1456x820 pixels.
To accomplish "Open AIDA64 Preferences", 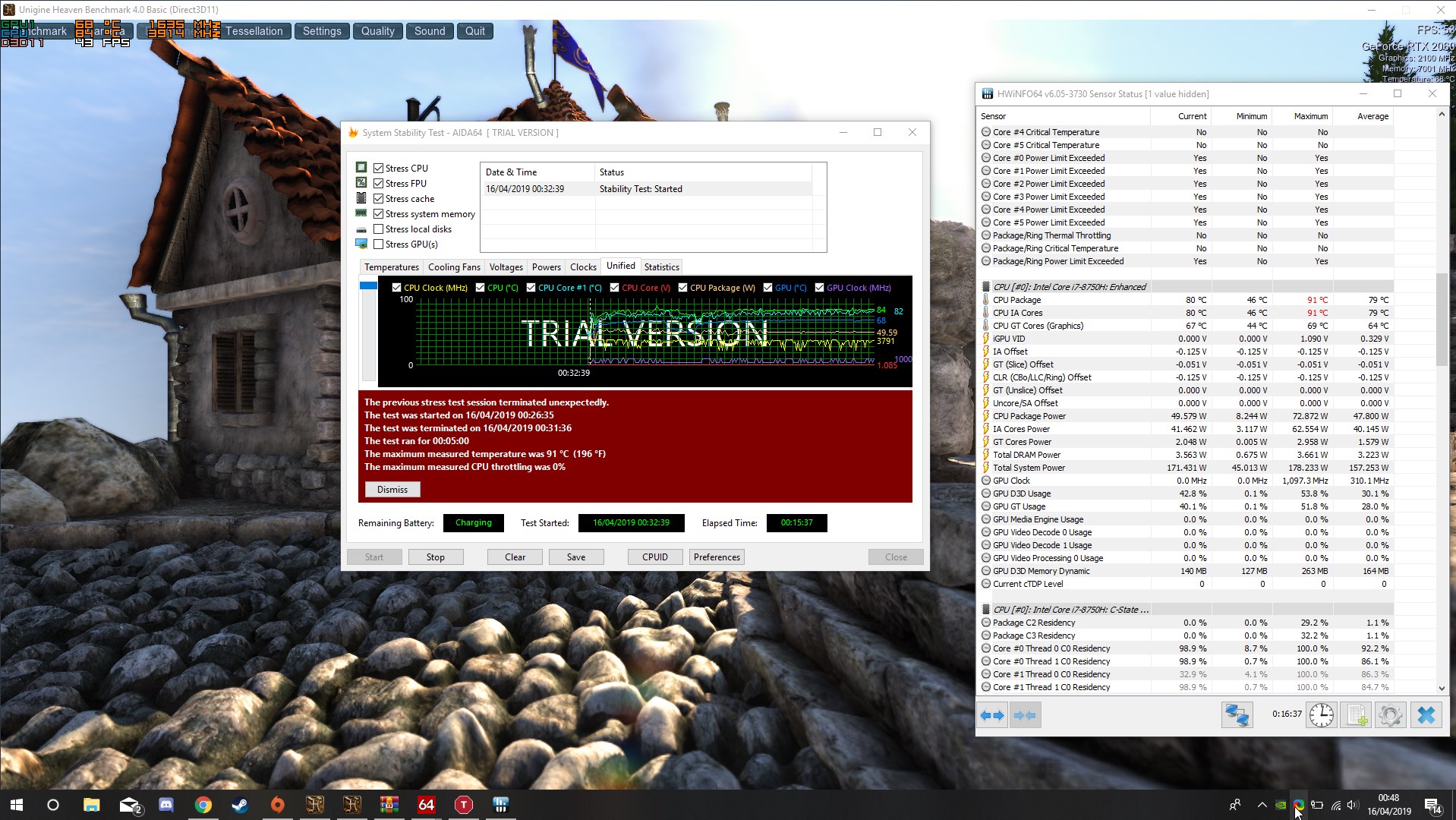I will [x=717, y=557].
